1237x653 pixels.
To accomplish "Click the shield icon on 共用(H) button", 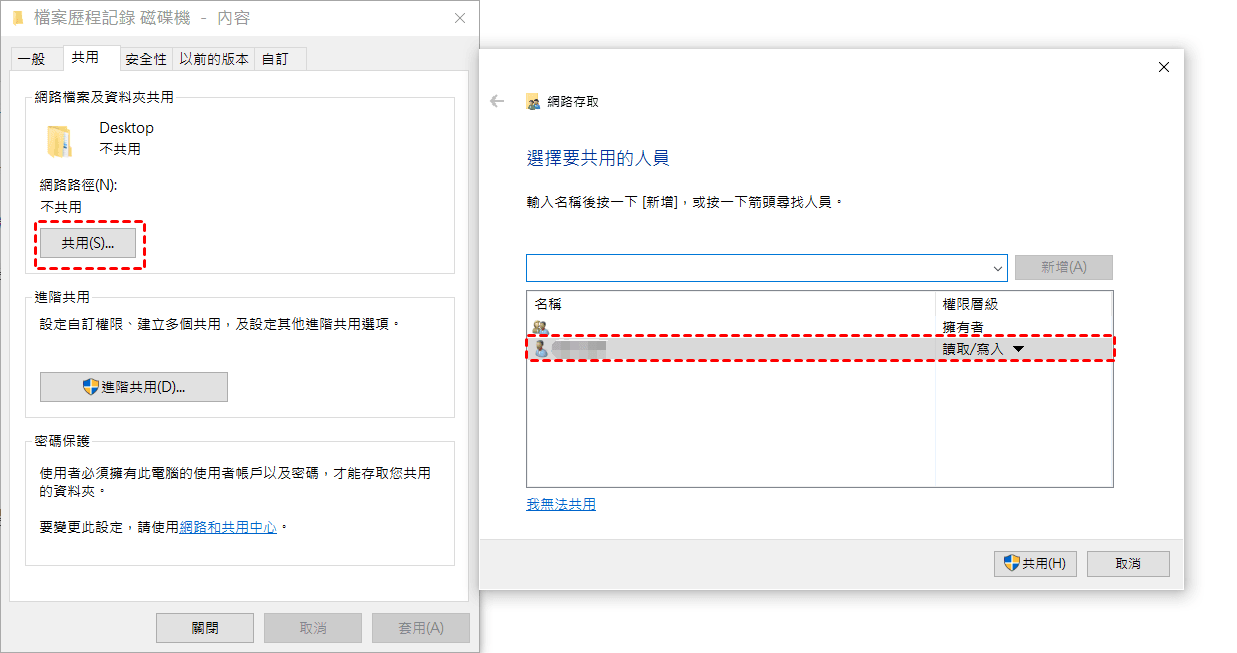I will [x=1012, y=563].
